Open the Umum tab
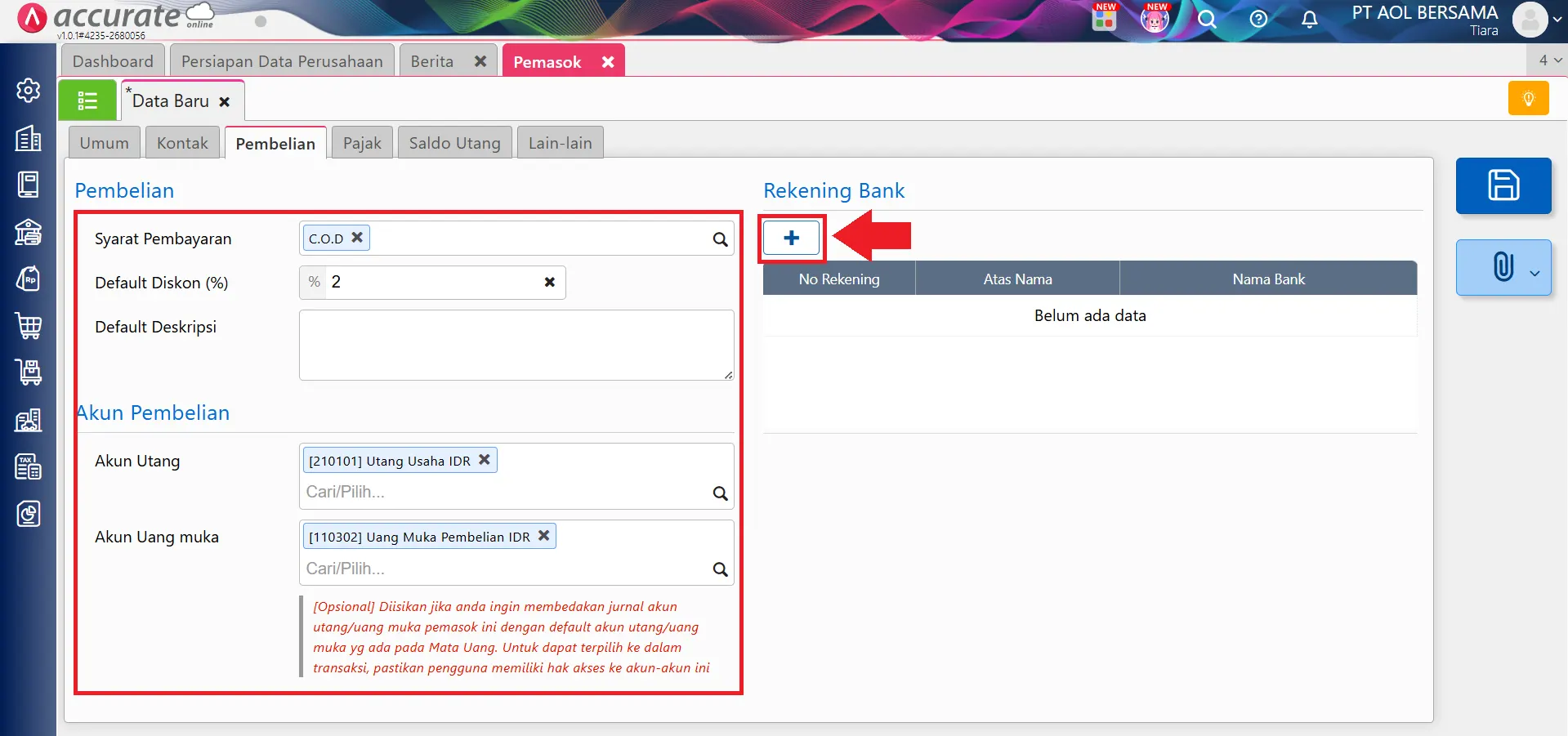Image resolution: width=1568 pixels, height=736 pixels. pyautogui.click(x=105, y=143)
